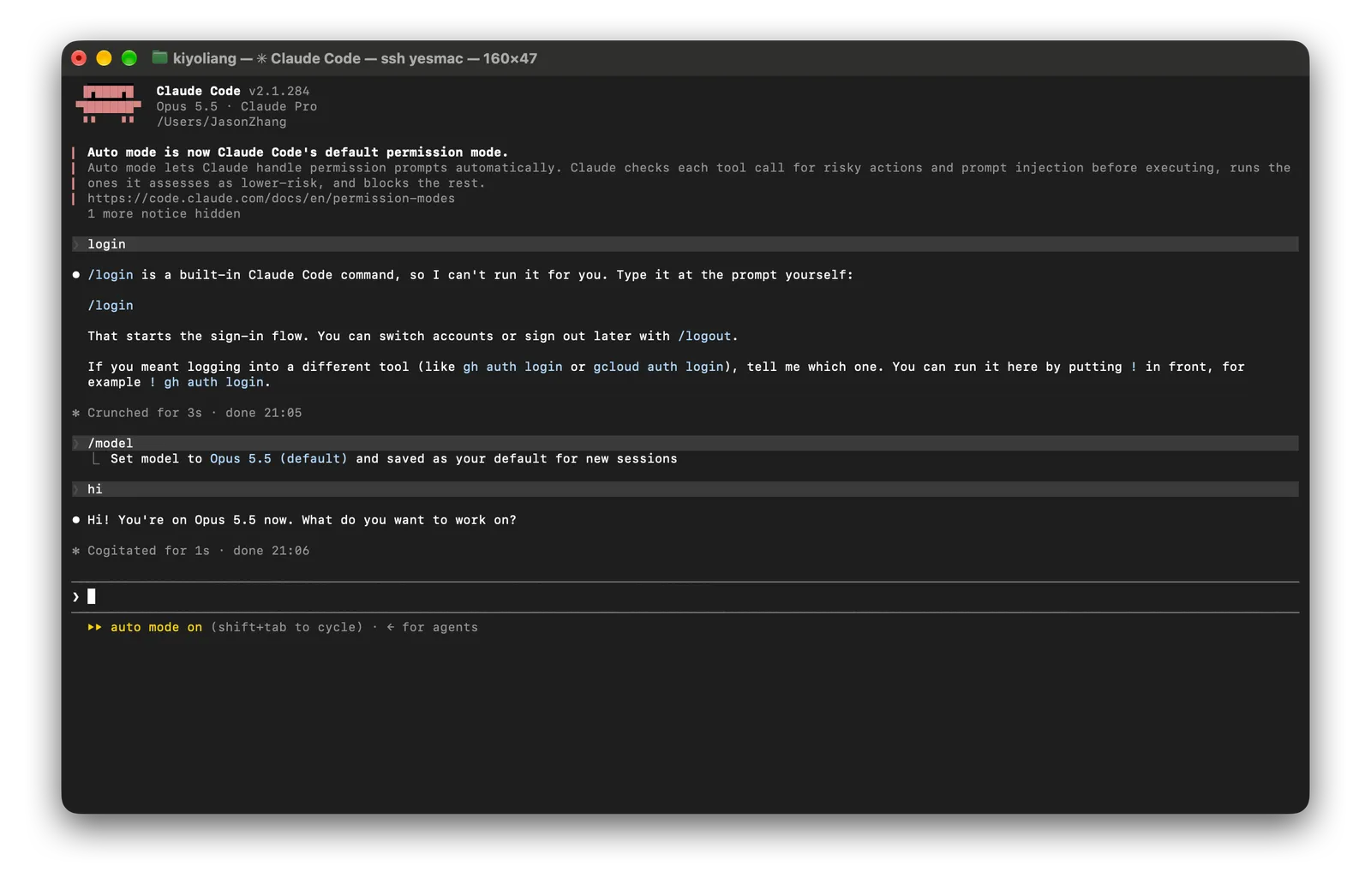
Task: Click the '(shift+tab to cycle)' hint text
Action: coord(287,628)
